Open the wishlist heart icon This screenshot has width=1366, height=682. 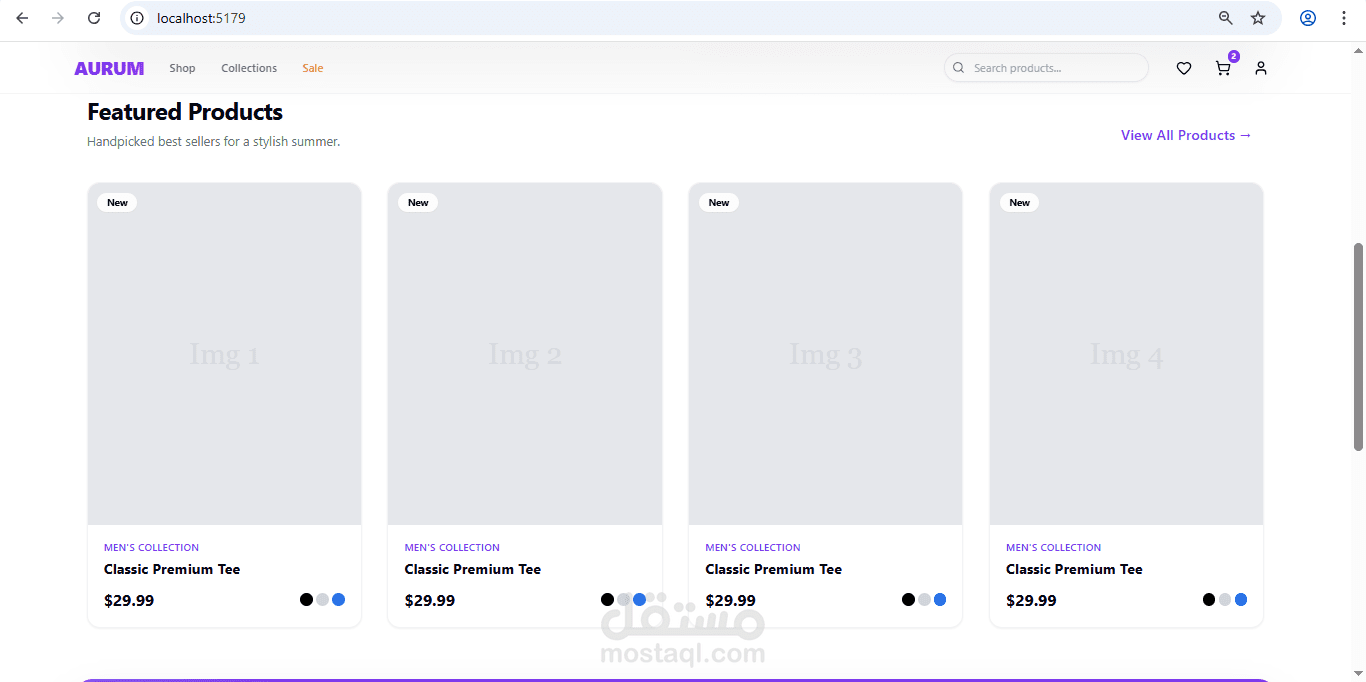1184,68
